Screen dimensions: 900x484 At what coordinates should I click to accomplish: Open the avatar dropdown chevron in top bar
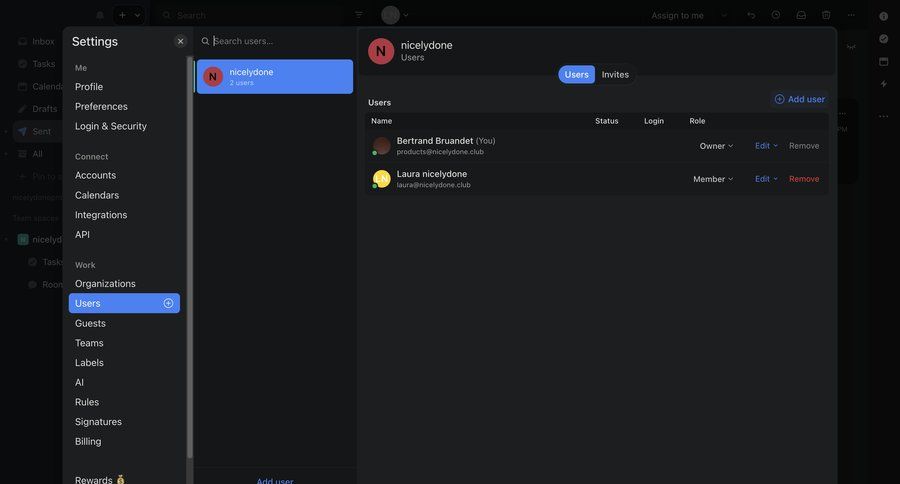(406, 15)
